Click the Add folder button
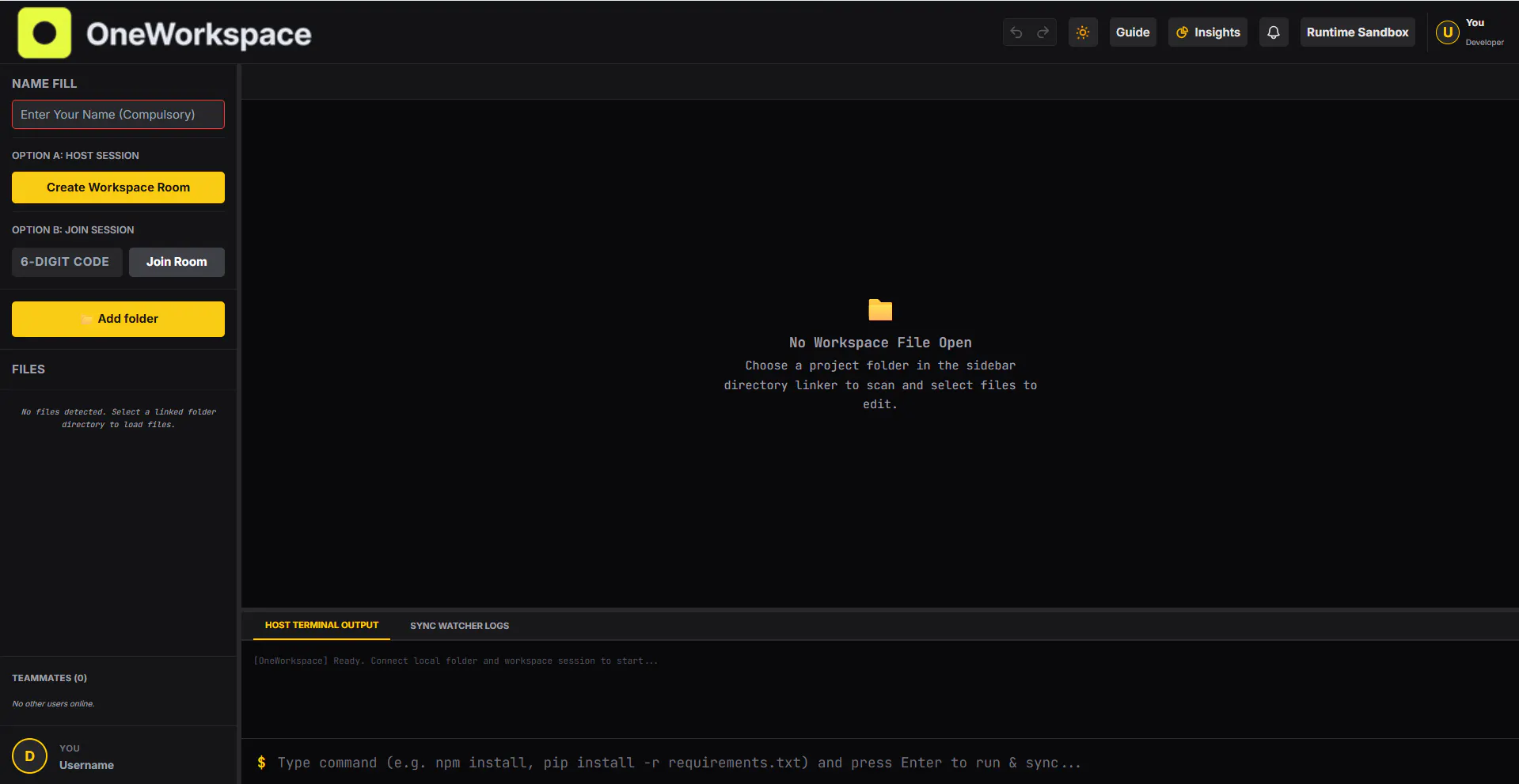The height and width of the screenshot is (784, 1519). tap(118, 319)
